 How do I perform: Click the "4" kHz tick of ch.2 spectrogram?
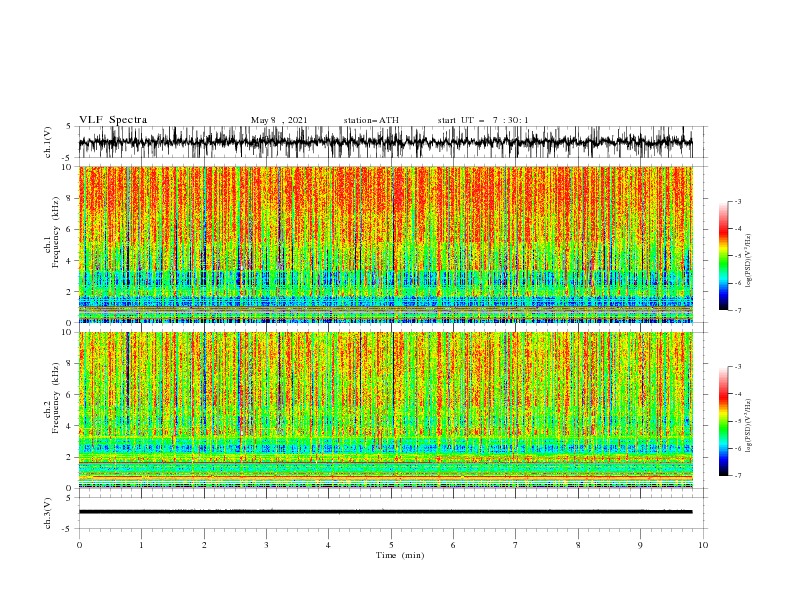[x=71, y=426]
